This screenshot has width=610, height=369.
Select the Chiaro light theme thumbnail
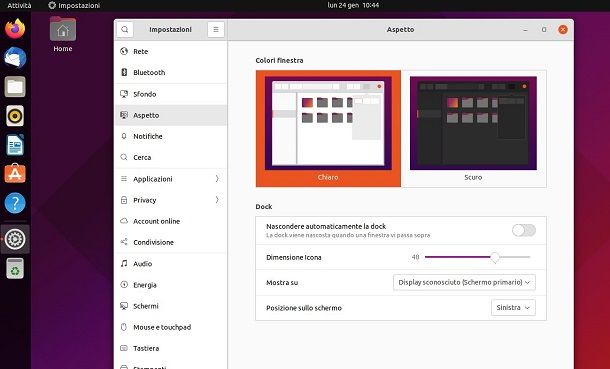pos(328,128)
